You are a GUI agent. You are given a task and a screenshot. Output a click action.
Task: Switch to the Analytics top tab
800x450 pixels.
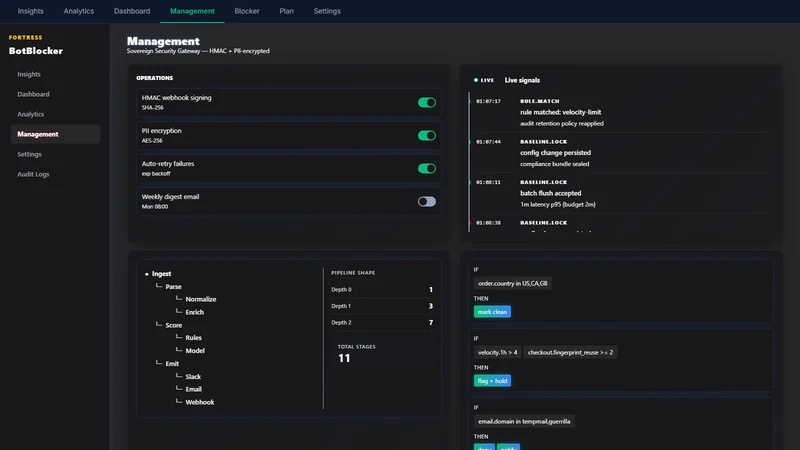[79, 11]
